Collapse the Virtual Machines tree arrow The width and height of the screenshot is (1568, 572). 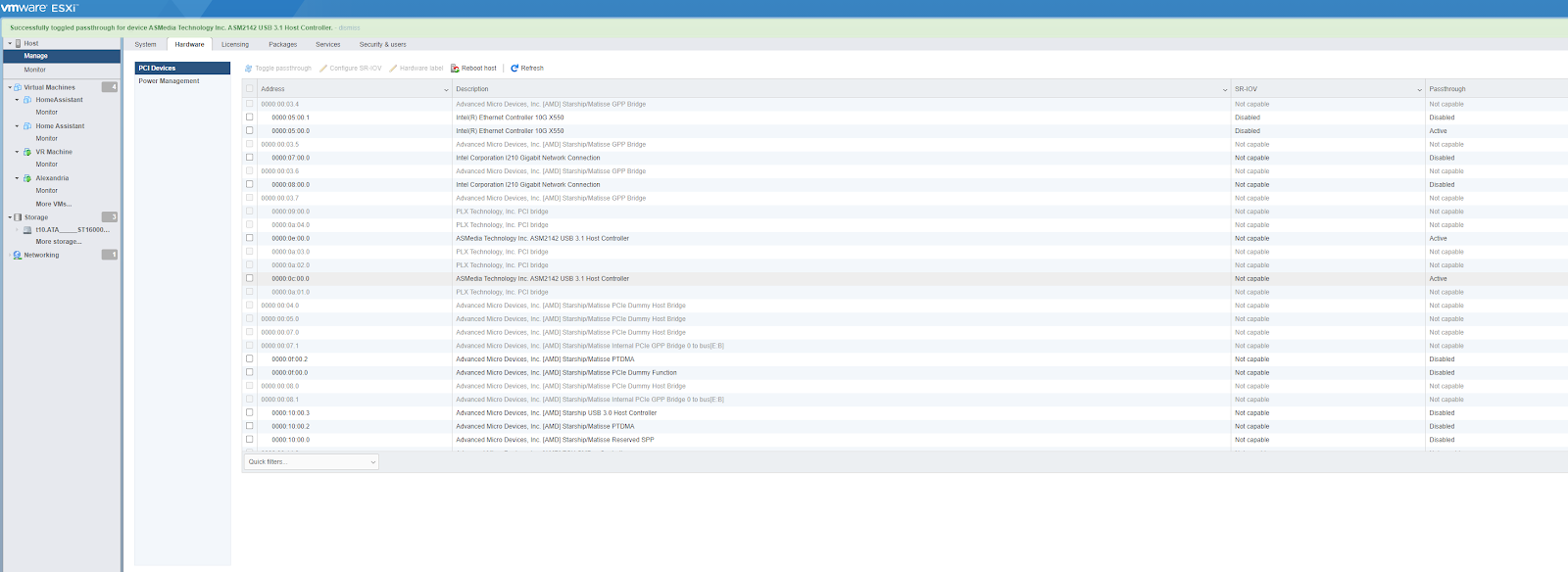pyautogui.click(x=10, y=87)
